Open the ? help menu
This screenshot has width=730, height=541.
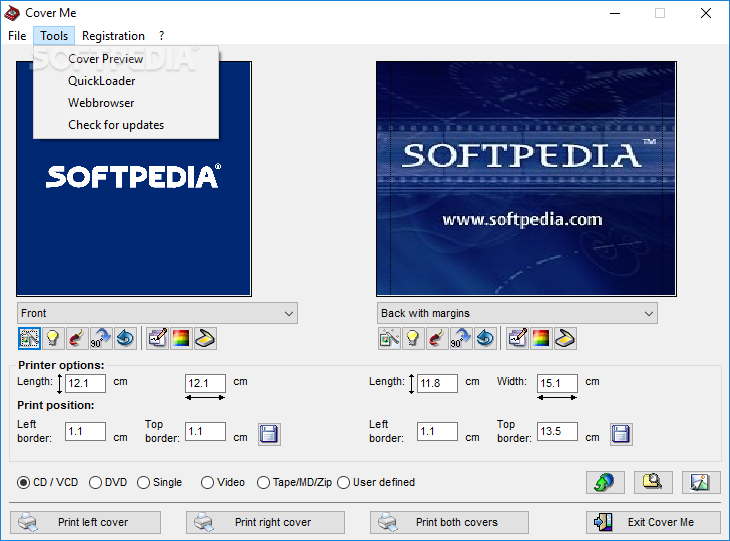(x=161, y=36)
